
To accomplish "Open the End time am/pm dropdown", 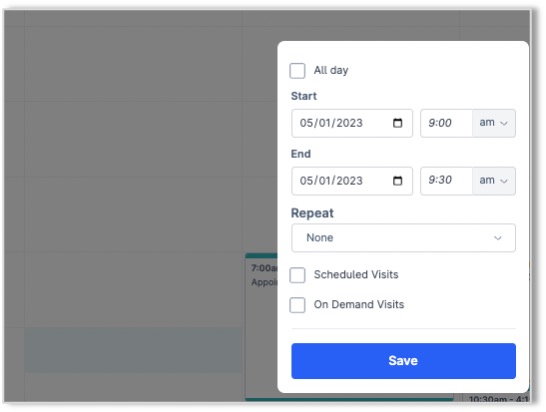I will point(494,181).
